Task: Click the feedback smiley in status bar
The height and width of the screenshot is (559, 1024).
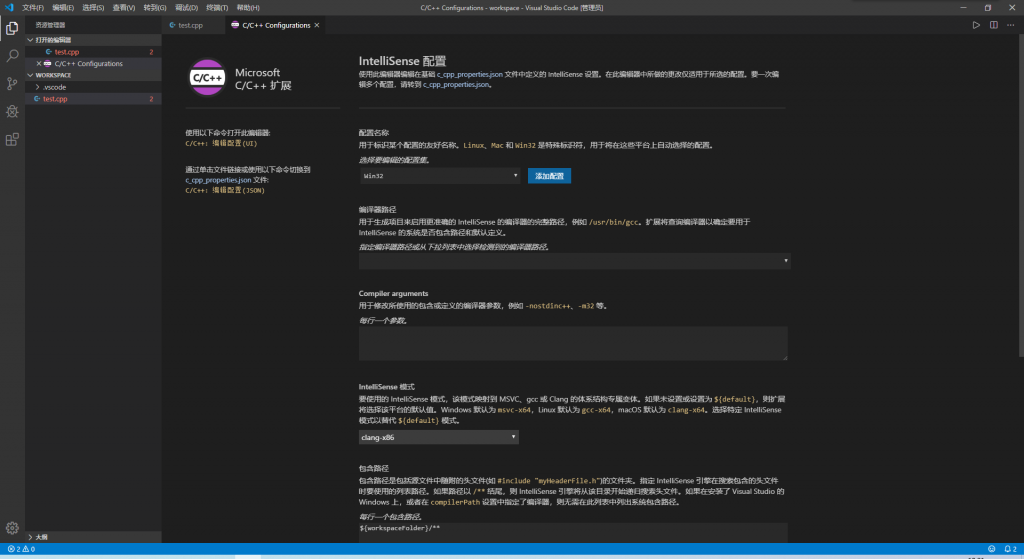Action: 991,549
